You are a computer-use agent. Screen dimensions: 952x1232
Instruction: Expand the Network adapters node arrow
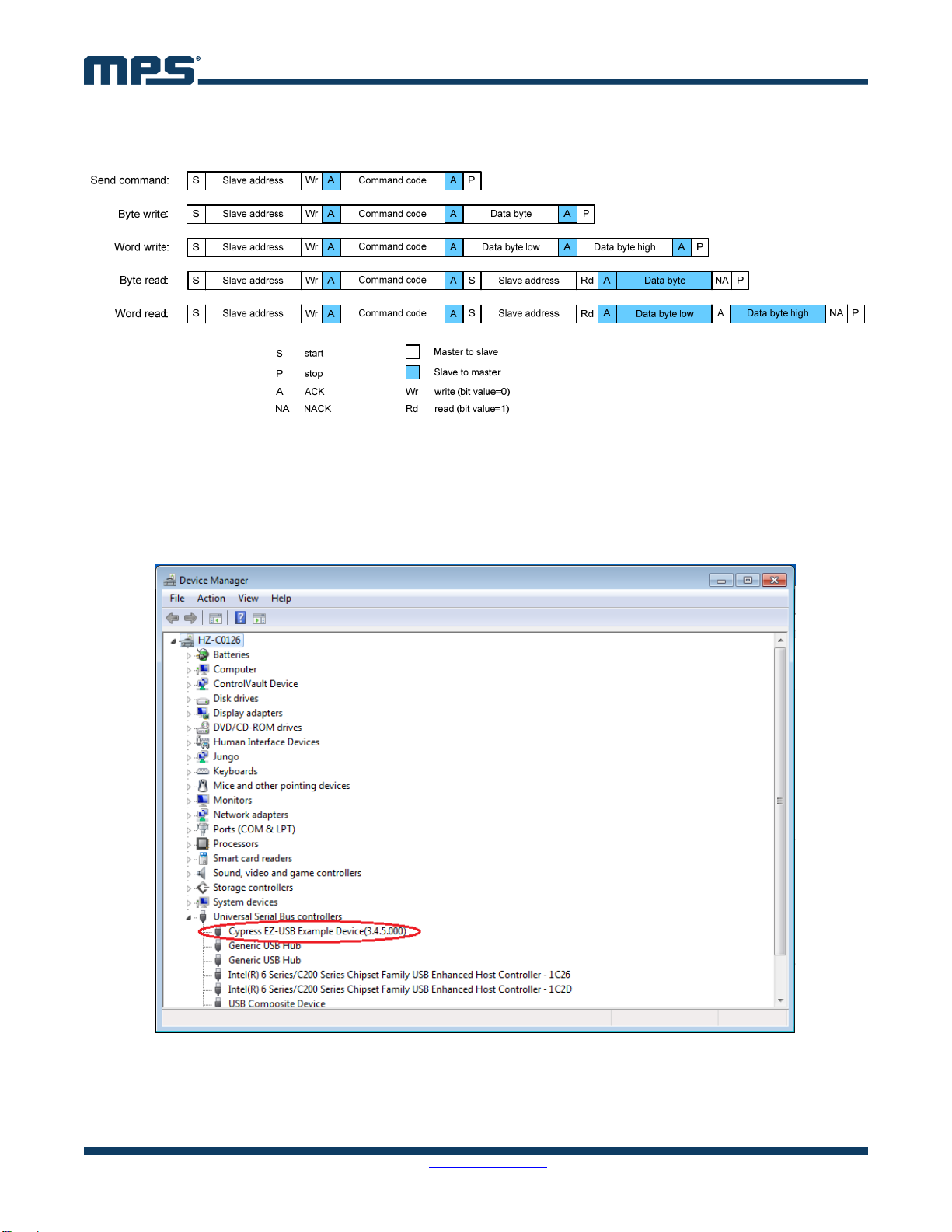coord(188,815)
